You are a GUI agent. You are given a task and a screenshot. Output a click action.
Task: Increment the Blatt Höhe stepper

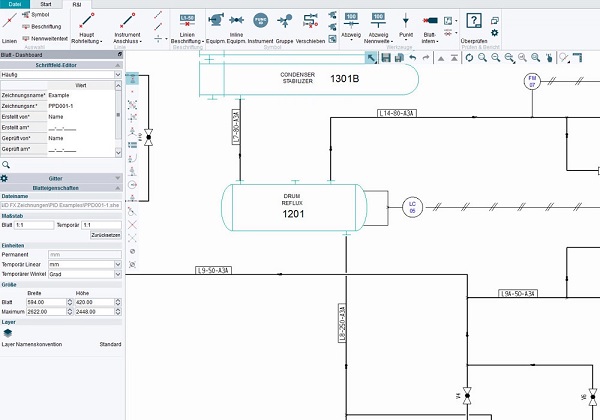coord(118,301)
